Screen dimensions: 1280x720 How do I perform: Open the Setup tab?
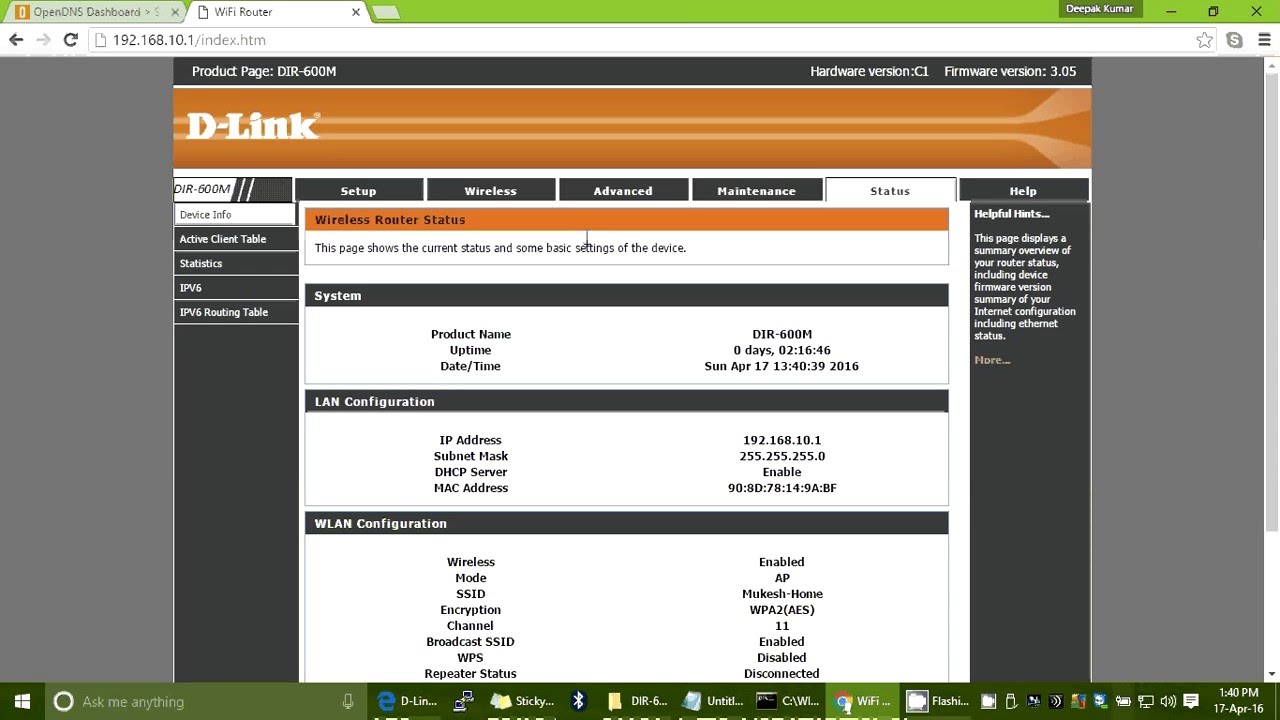[358, 190]
